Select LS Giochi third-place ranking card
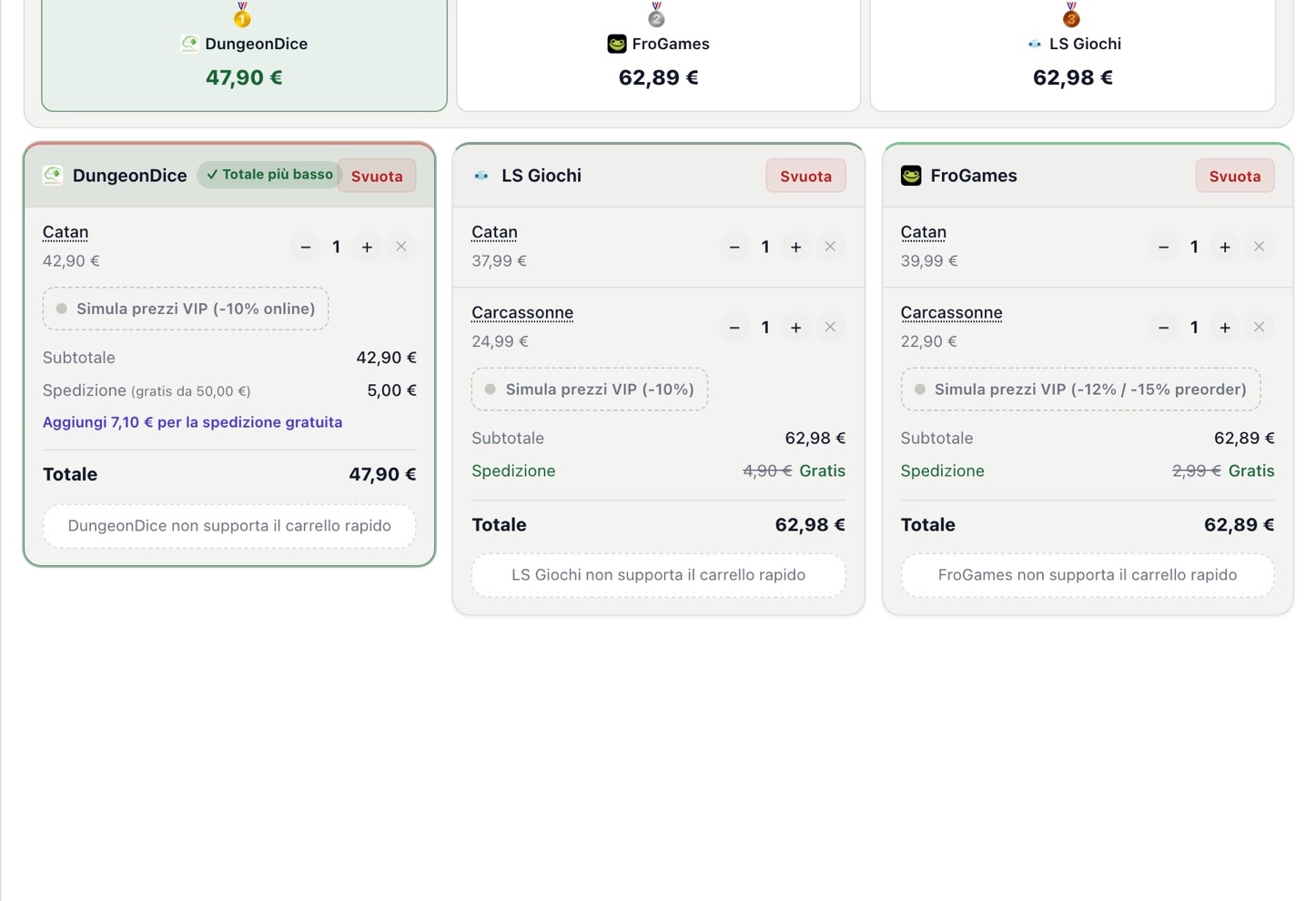 [1073, 55]
